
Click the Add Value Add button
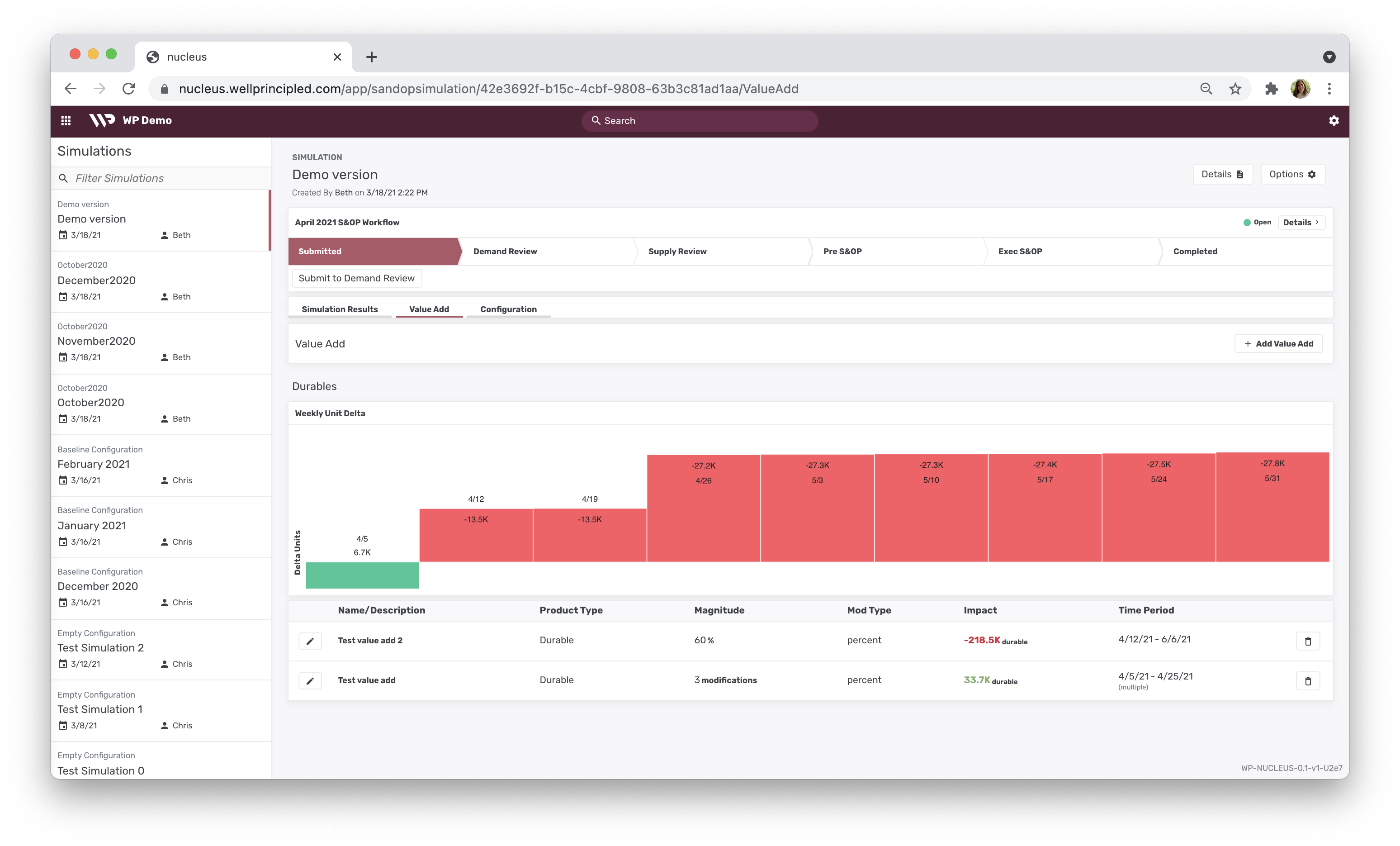[x=1278, y=343]
